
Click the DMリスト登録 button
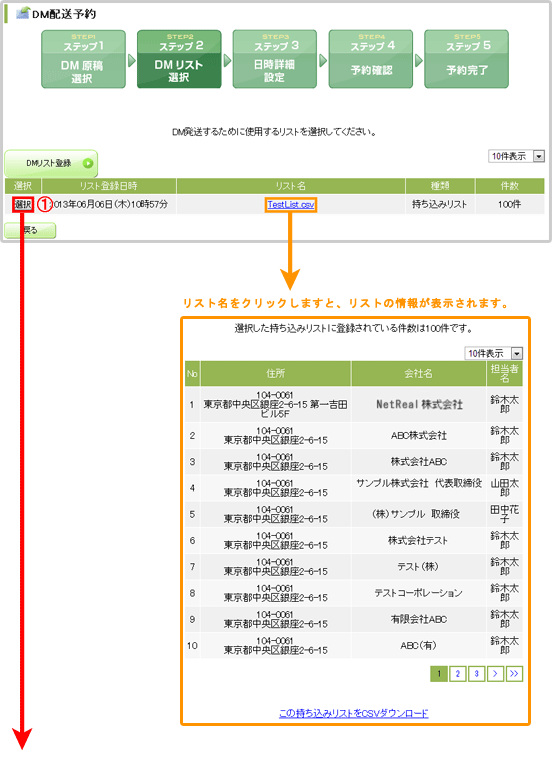(51, 163)
